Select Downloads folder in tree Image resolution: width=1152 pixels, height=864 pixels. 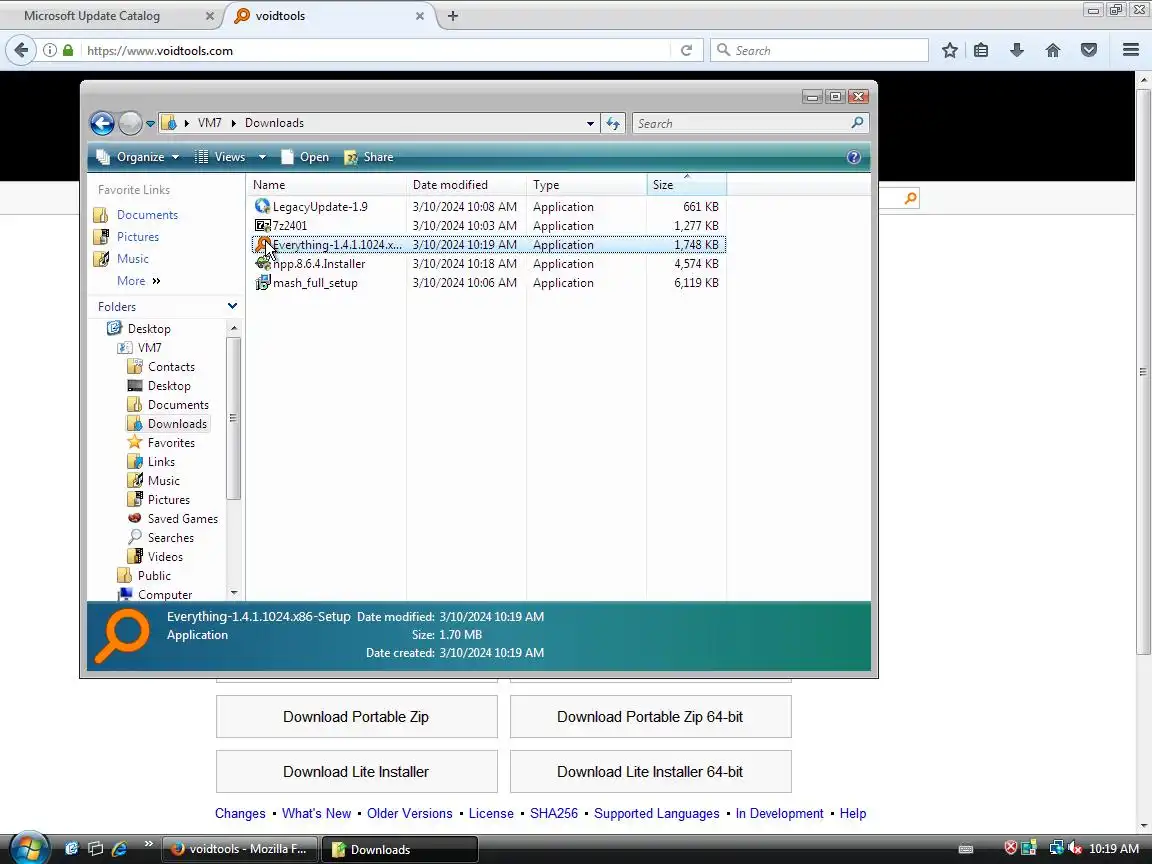click(x=177, y=424)
